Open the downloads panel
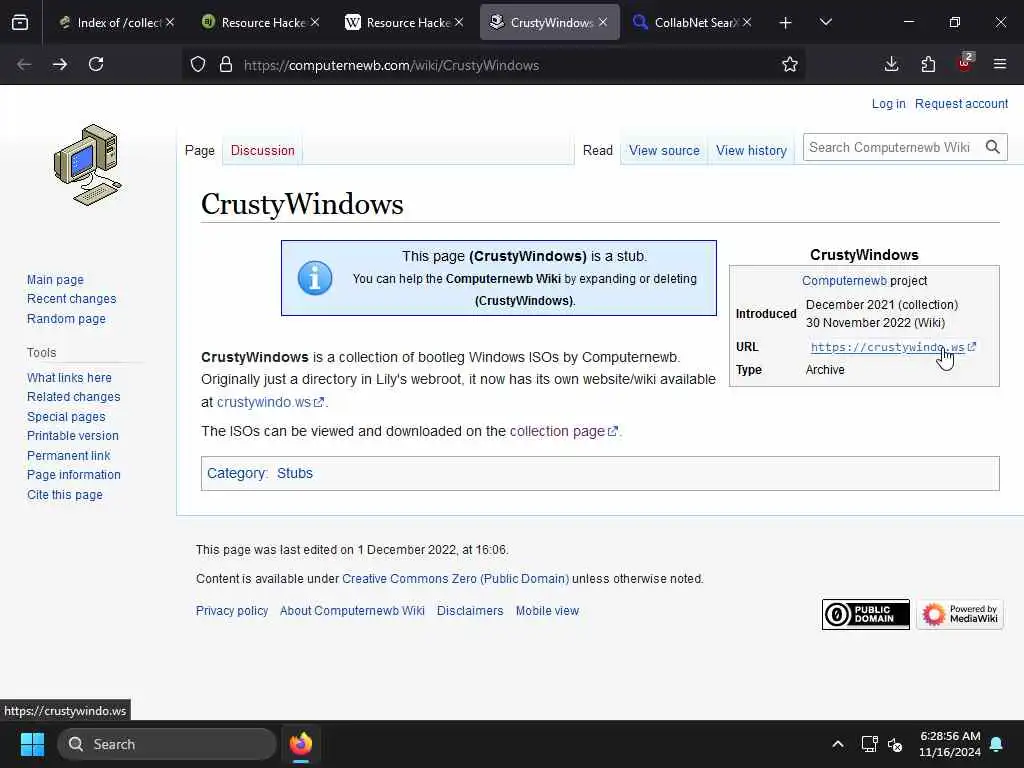 click(891, 64)
